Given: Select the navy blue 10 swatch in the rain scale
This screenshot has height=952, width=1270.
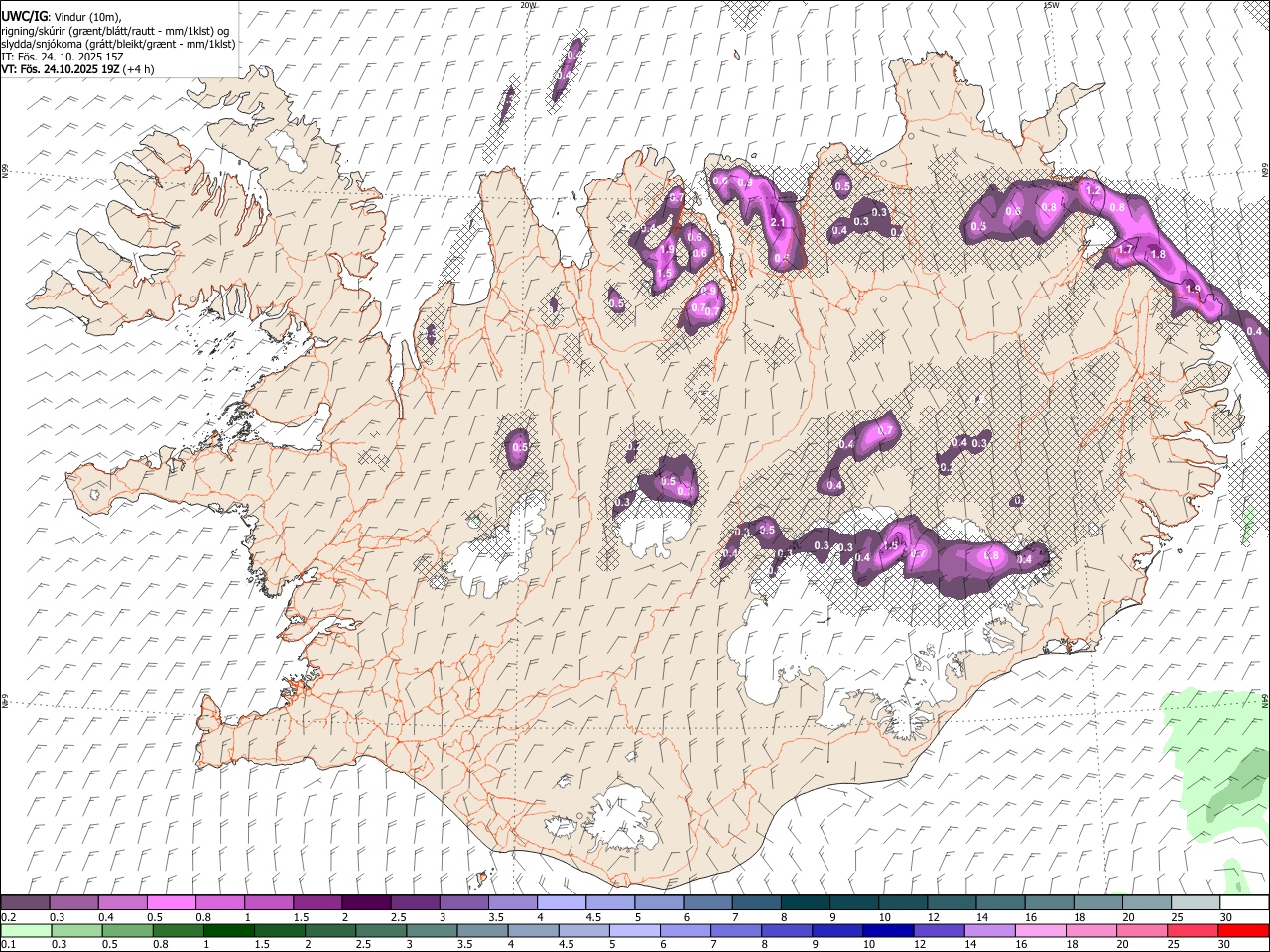Looking at the screenshot, I should click(x=888, y=930).
